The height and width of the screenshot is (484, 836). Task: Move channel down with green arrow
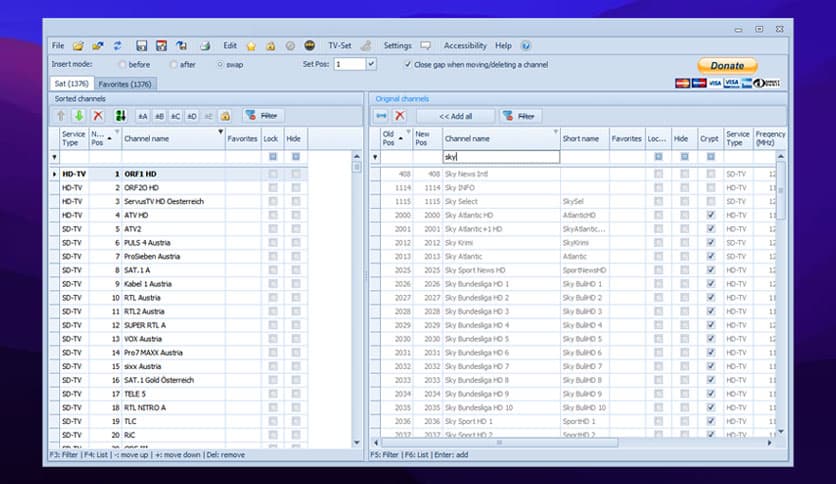(x=79, y=116)
